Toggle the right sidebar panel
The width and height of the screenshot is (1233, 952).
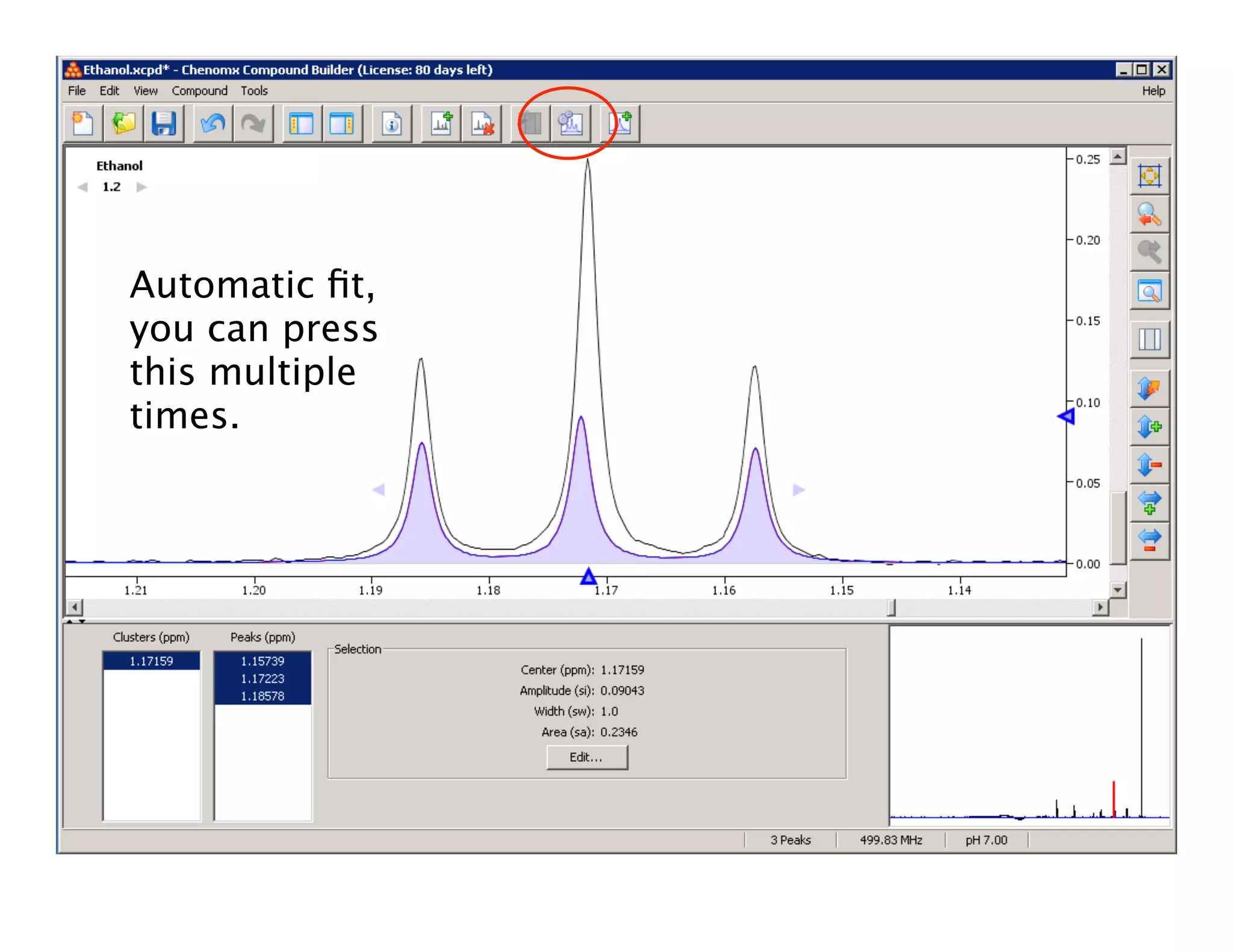pyautogui.click(x=342, y=124)
